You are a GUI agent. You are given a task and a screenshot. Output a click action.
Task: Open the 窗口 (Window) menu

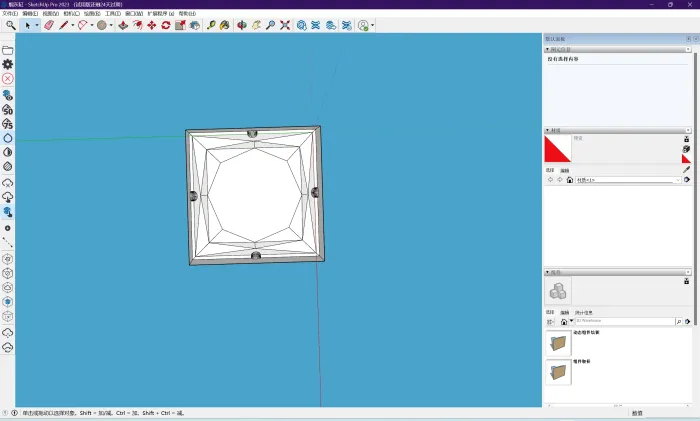133,13
